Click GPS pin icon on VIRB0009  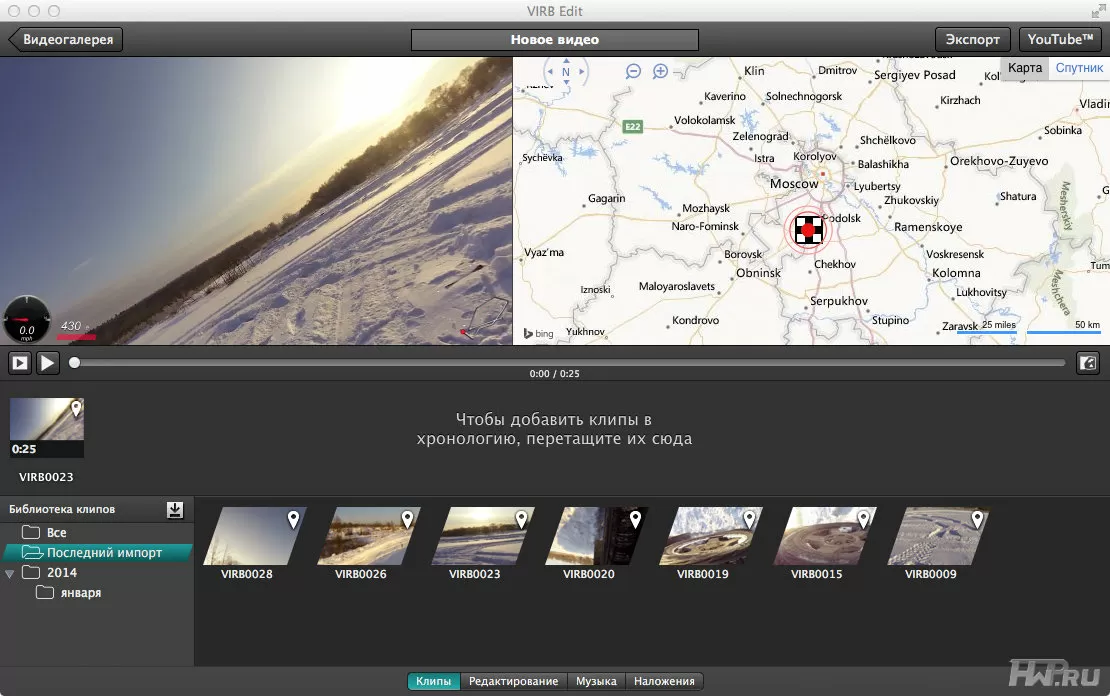click(x=977, y=520)
